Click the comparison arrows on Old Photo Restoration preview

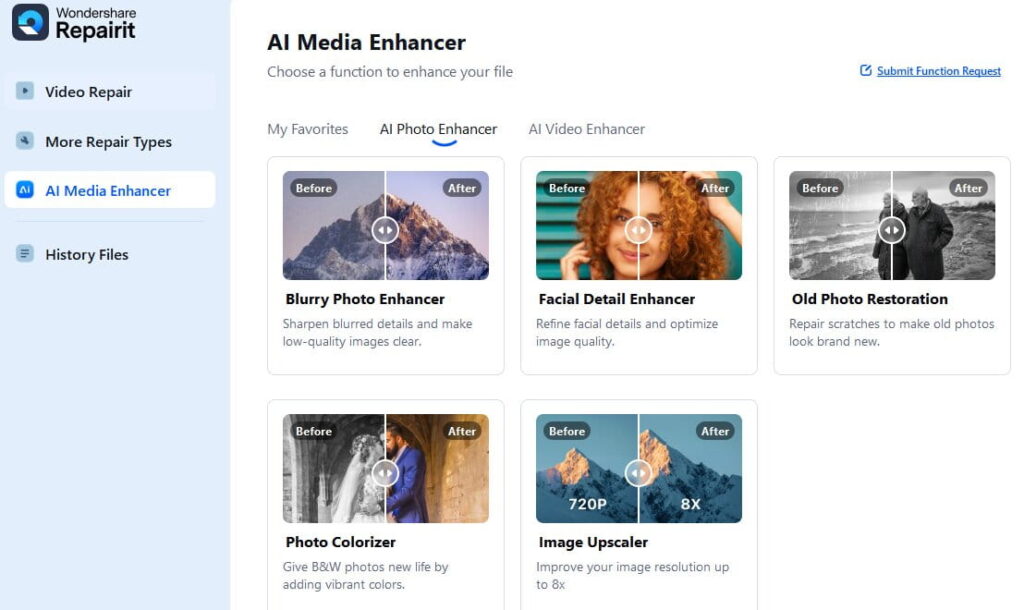click(x=891, y=230)
